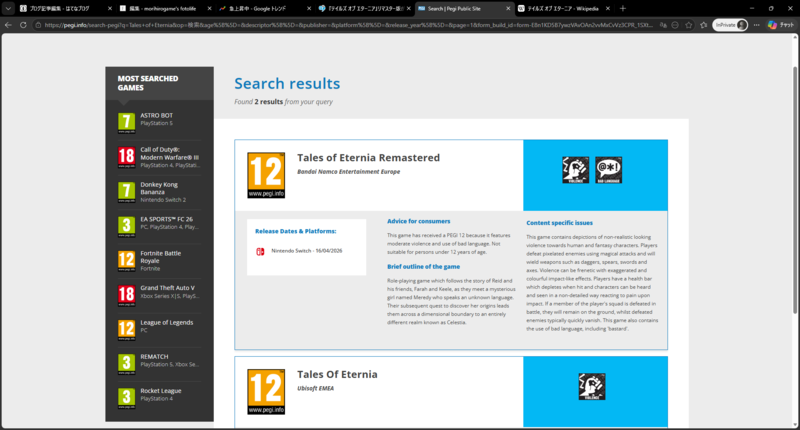Open the Copilot chat button

[781, 24]
